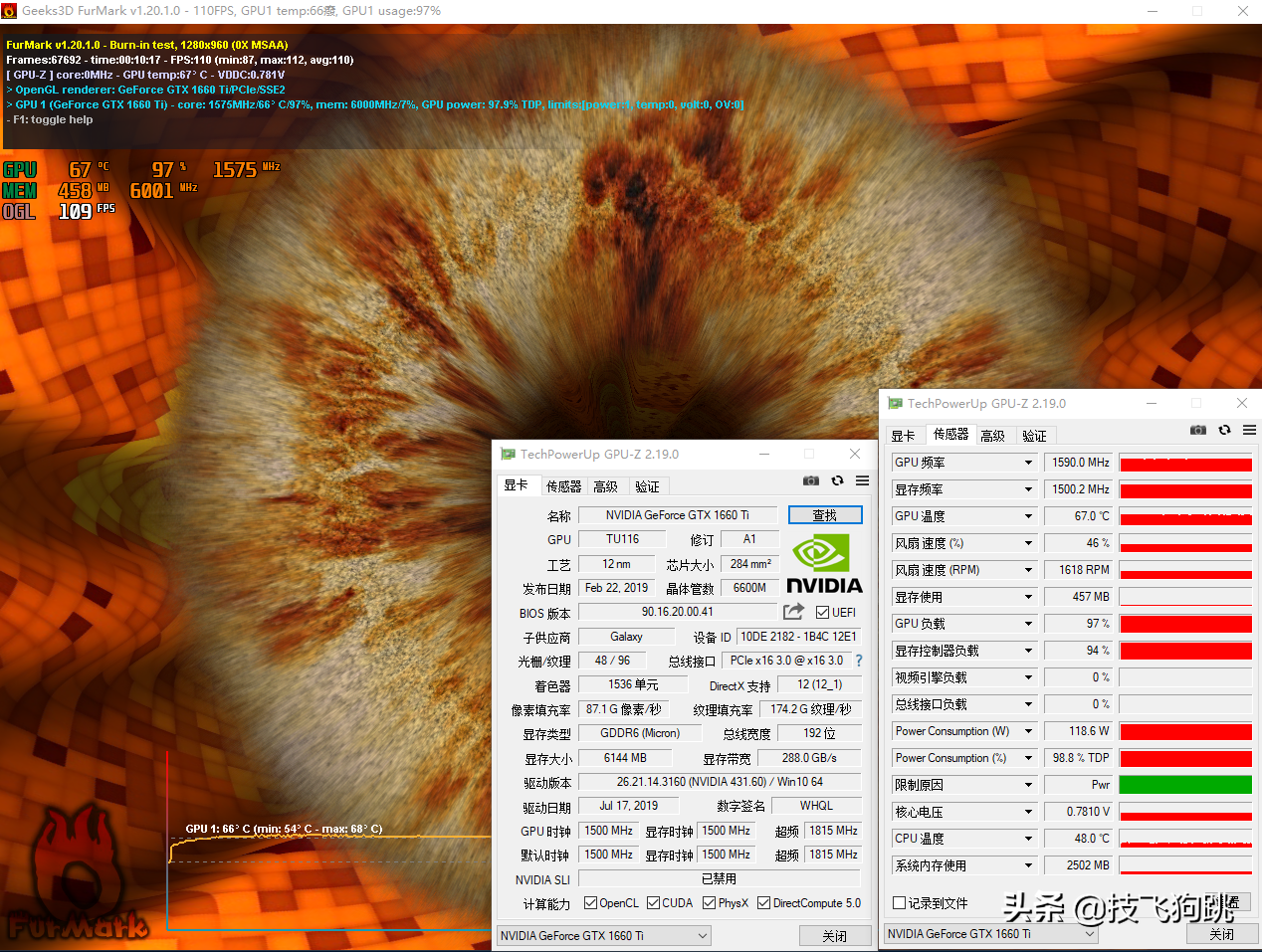Image resolution: width=1262 pixels, height=952 pixels.
Task: Switch to 验证 tab in left GPU-Z window
Action: [x=647, y=486]
